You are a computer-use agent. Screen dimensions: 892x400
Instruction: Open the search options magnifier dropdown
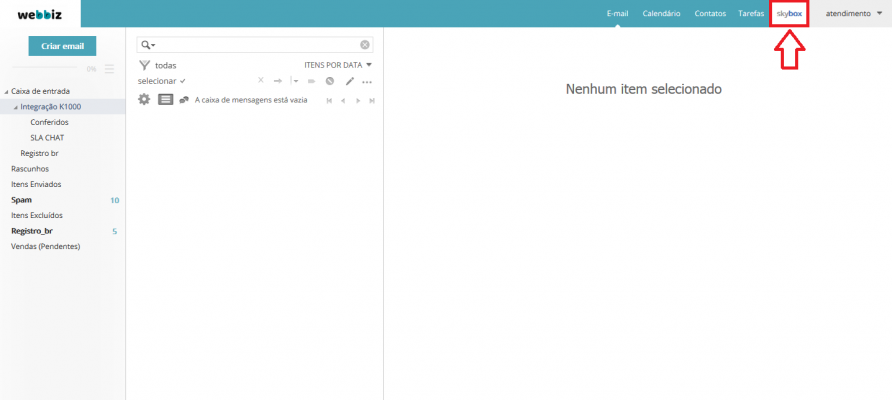pos(147,45)
